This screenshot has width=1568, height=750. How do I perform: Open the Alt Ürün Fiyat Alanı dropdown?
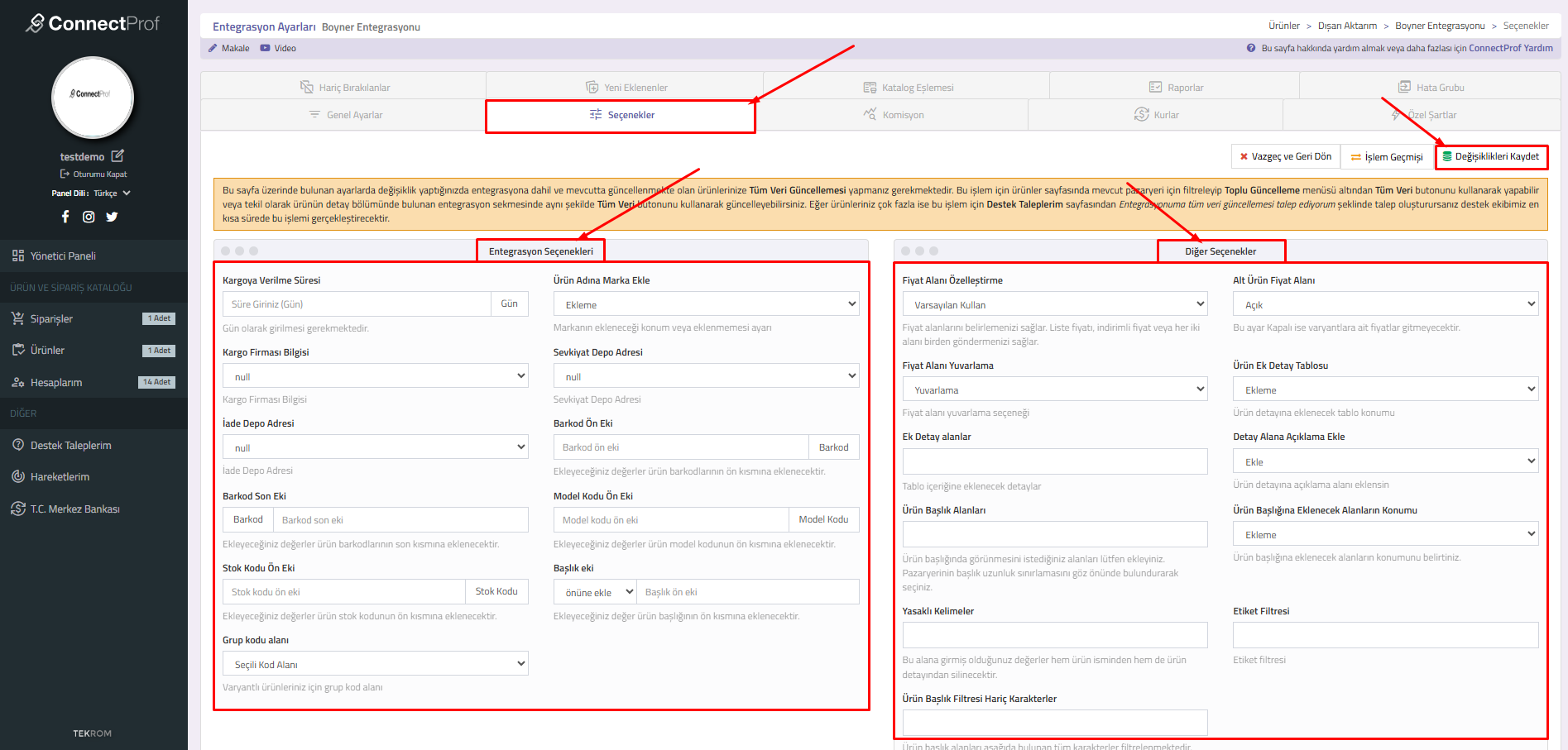pos(1386,304)
